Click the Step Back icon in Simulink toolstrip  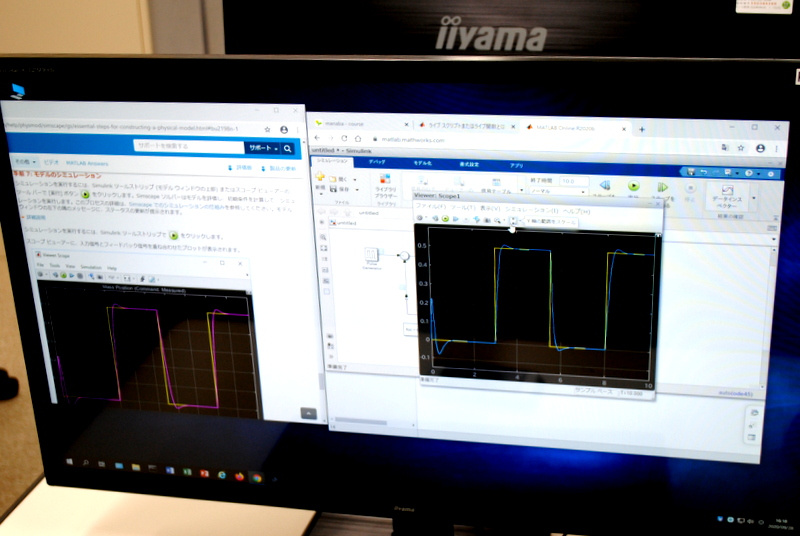tap(605, 185)
